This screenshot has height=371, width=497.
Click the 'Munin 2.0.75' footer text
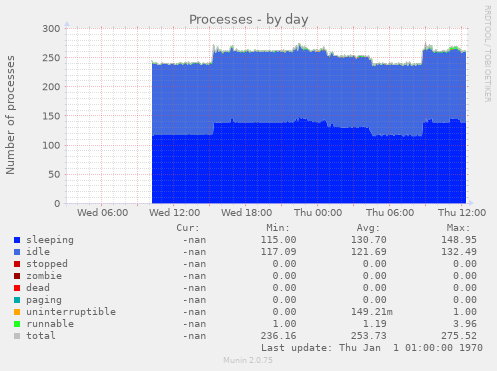pyautogui.click(x=248, y=360)
